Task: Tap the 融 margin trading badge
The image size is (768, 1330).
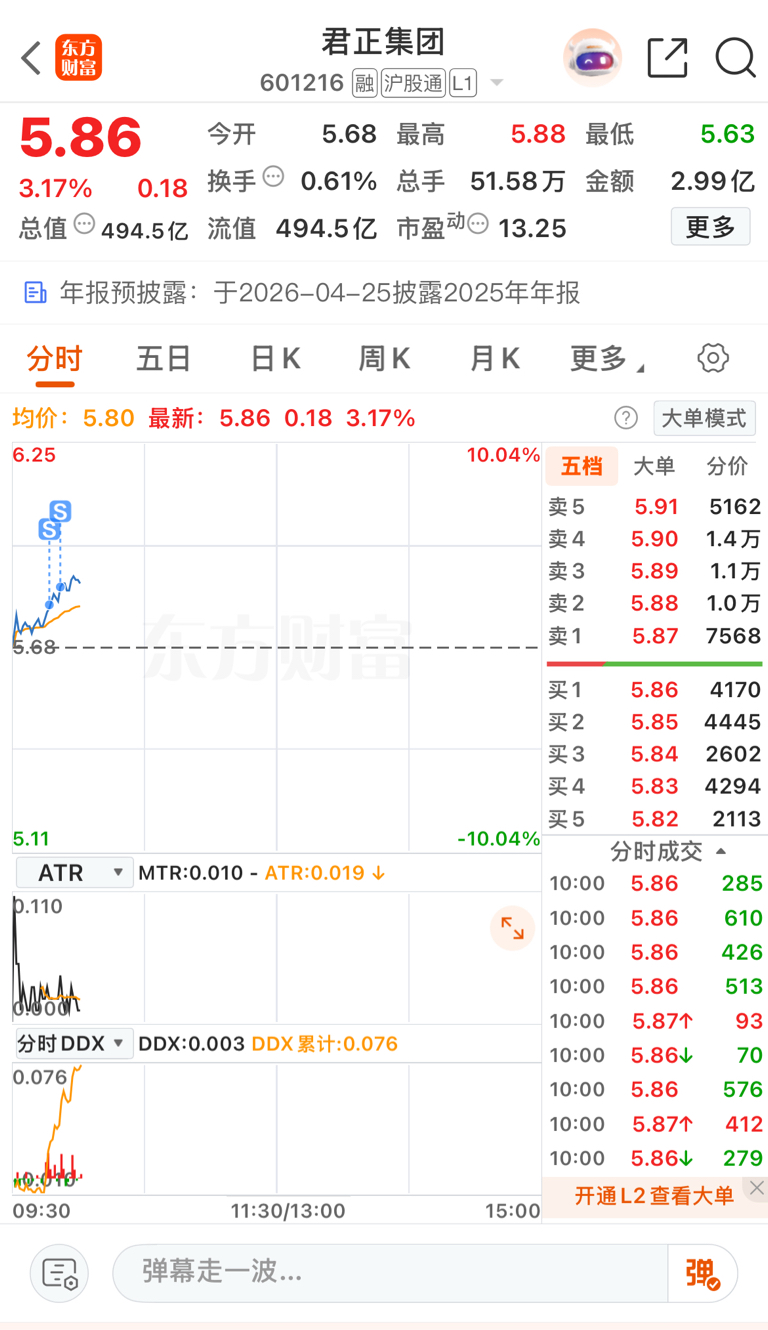Action: pyautogui.click(x=365, y=83)
